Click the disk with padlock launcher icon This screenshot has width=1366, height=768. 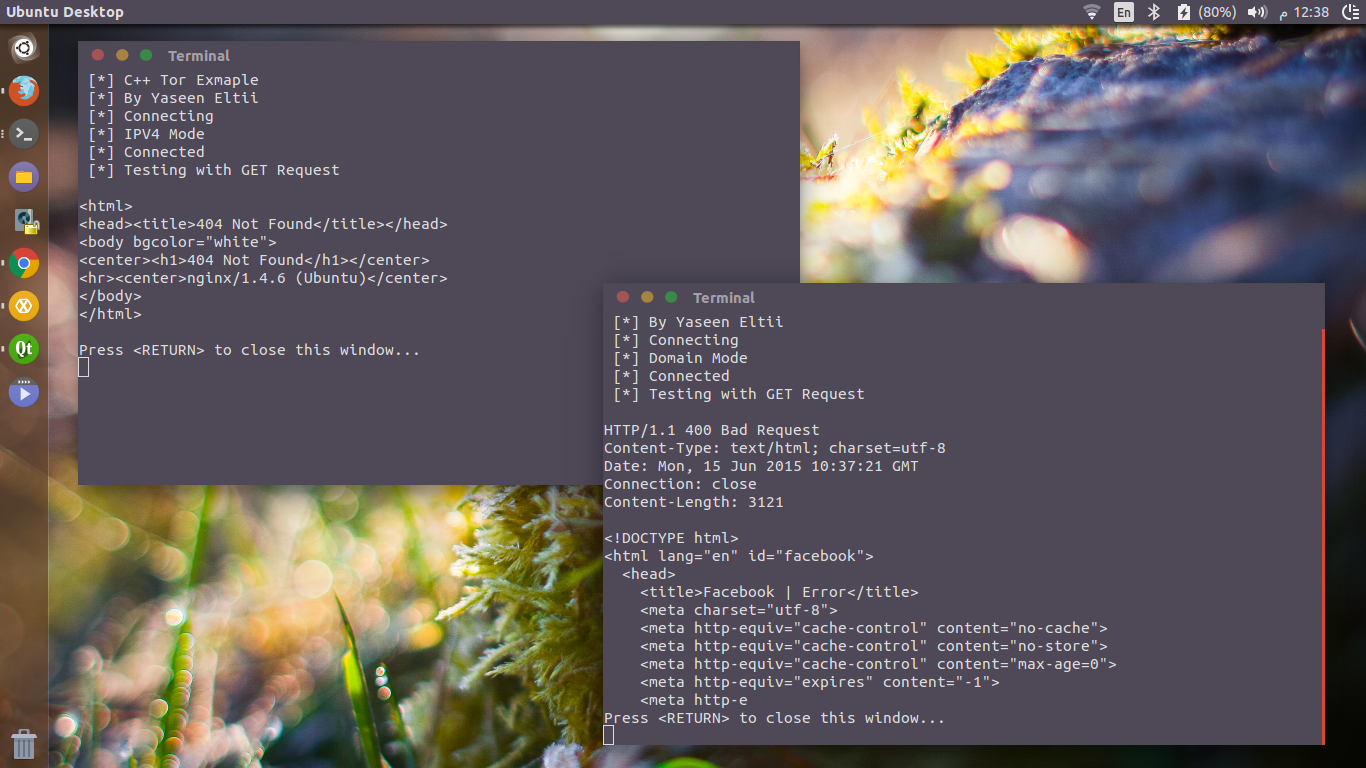pos(24,221)
